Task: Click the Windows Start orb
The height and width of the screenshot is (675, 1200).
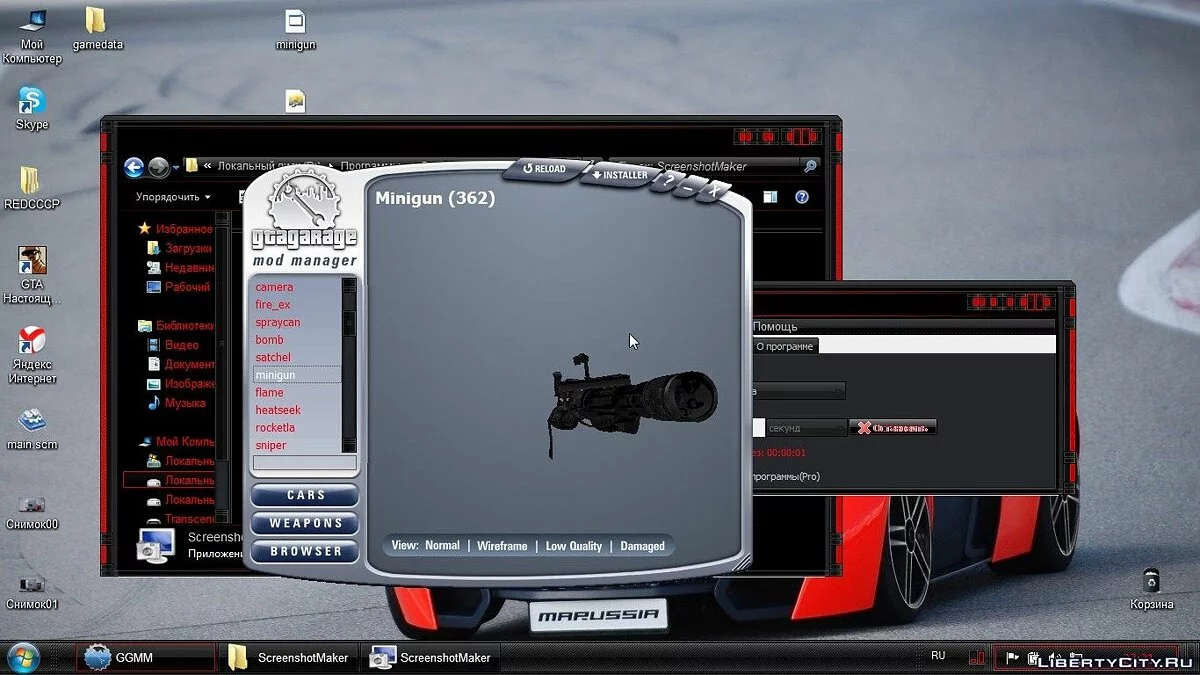Action: [x=22, y=657]
